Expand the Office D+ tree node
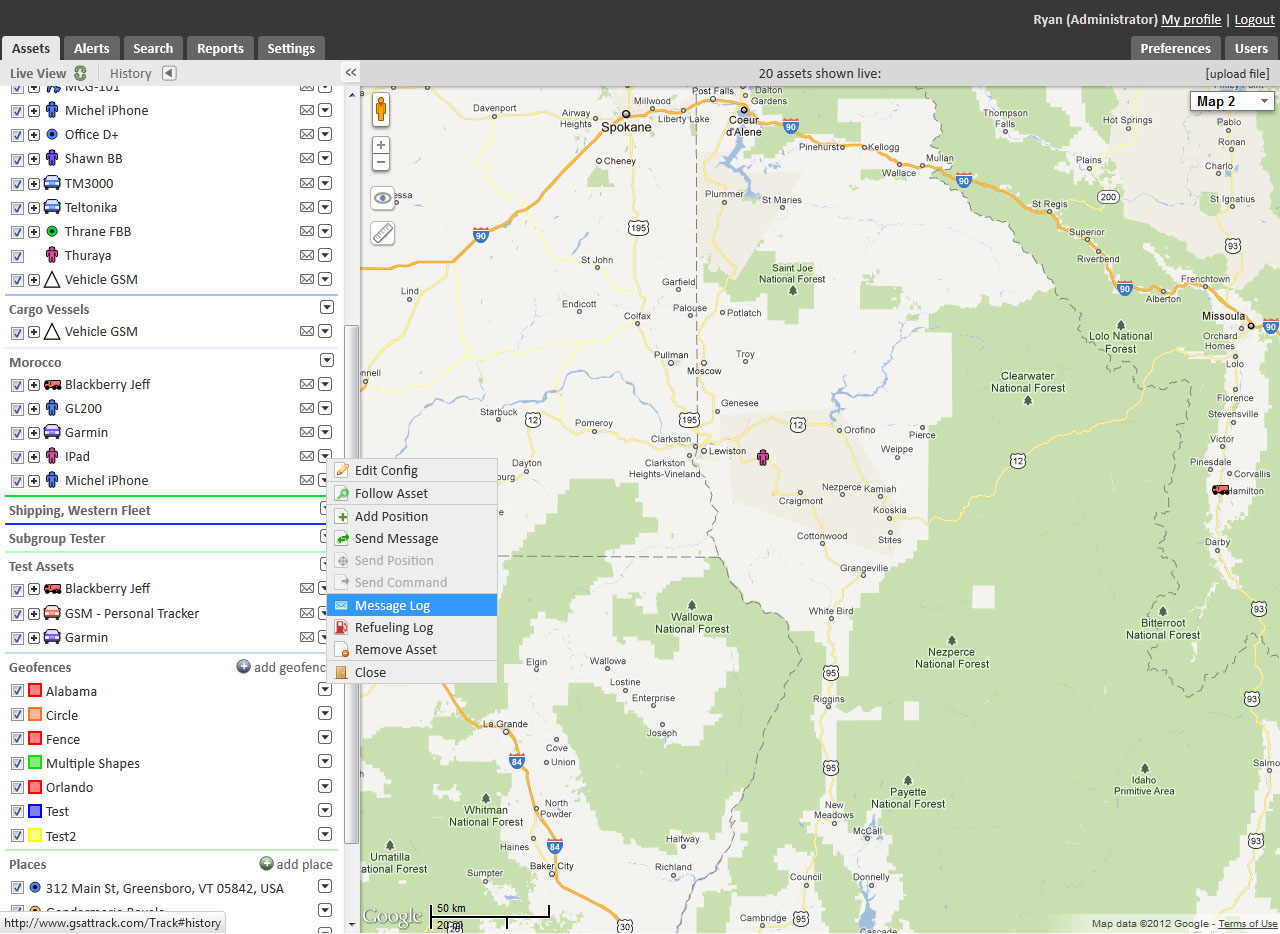 coord(34,135)
